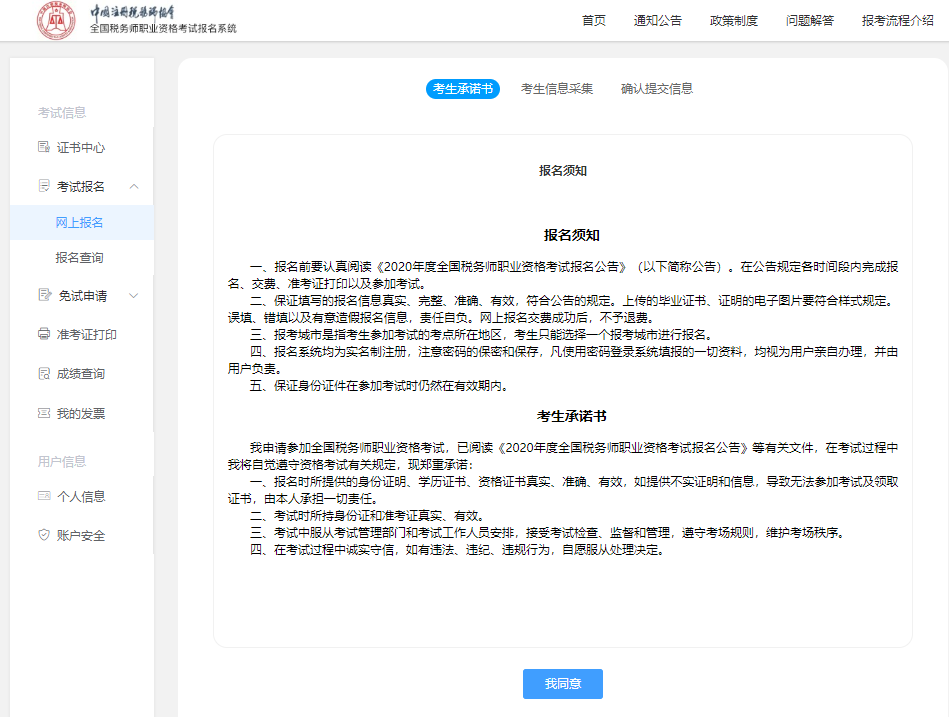Open 报名查询 in the sidebar
Viewport: 949px width, 717px height.
pyautogui.click(x=79, y=258)
